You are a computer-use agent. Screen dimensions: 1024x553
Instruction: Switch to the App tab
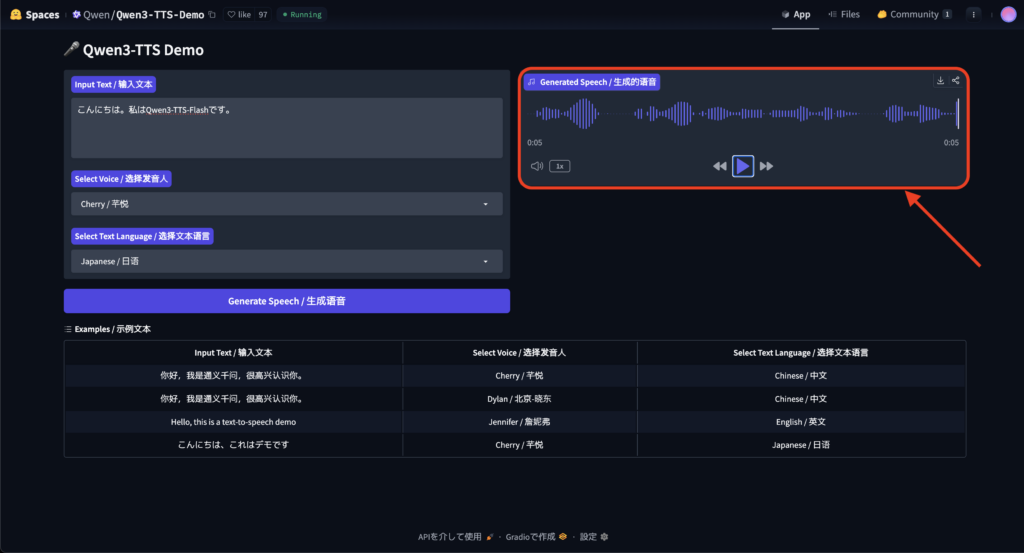(x=795, y=14)
